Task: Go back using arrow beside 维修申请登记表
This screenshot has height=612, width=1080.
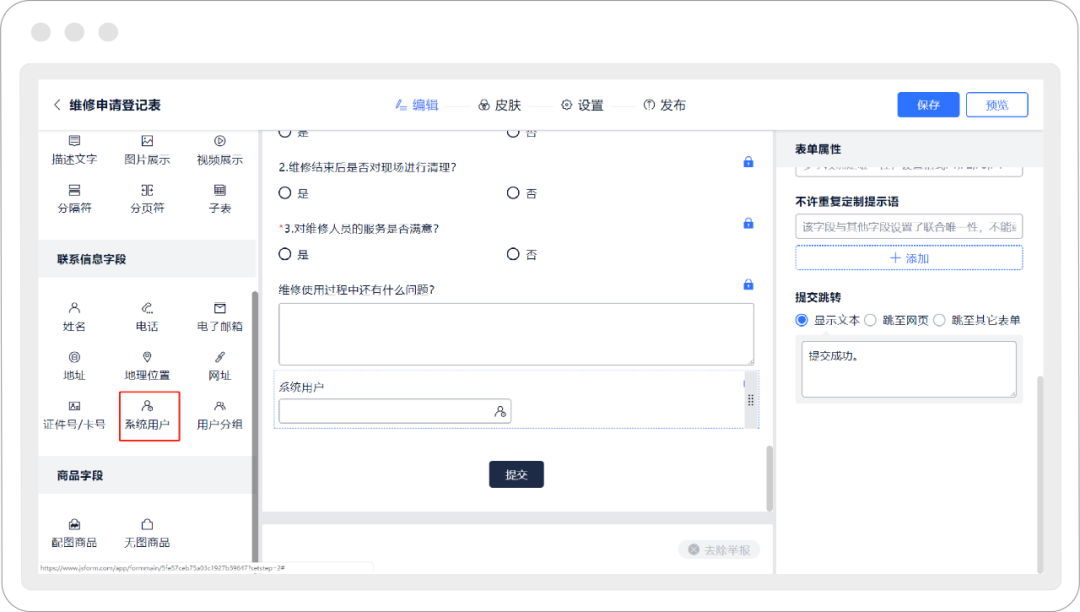Action: coord(57,105)
